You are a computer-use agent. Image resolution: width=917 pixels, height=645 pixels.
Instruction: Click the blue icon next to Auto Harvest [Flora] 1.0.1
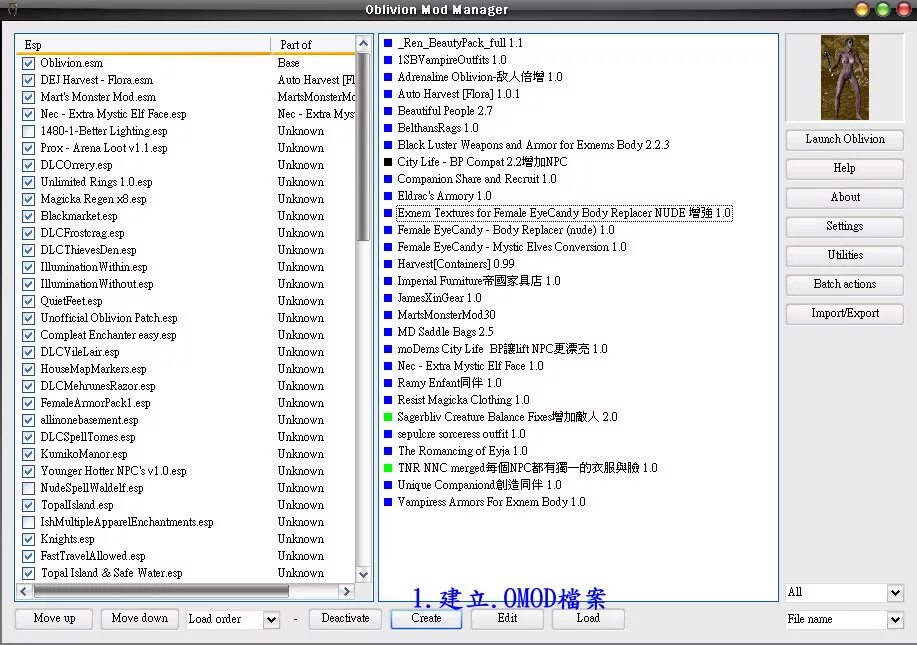tap(388, 94)
